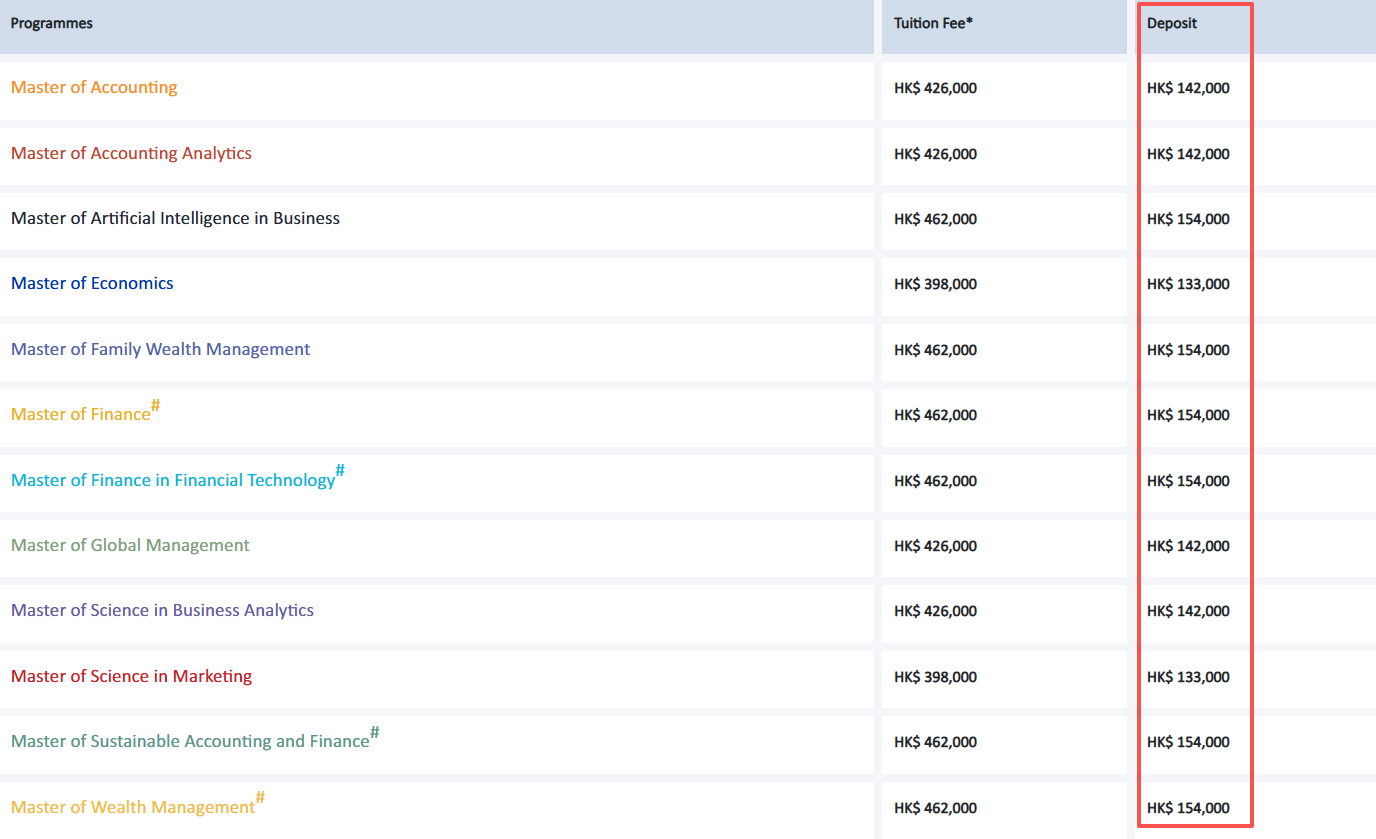Click the Master of Economics tuition fee

[935, 285]
